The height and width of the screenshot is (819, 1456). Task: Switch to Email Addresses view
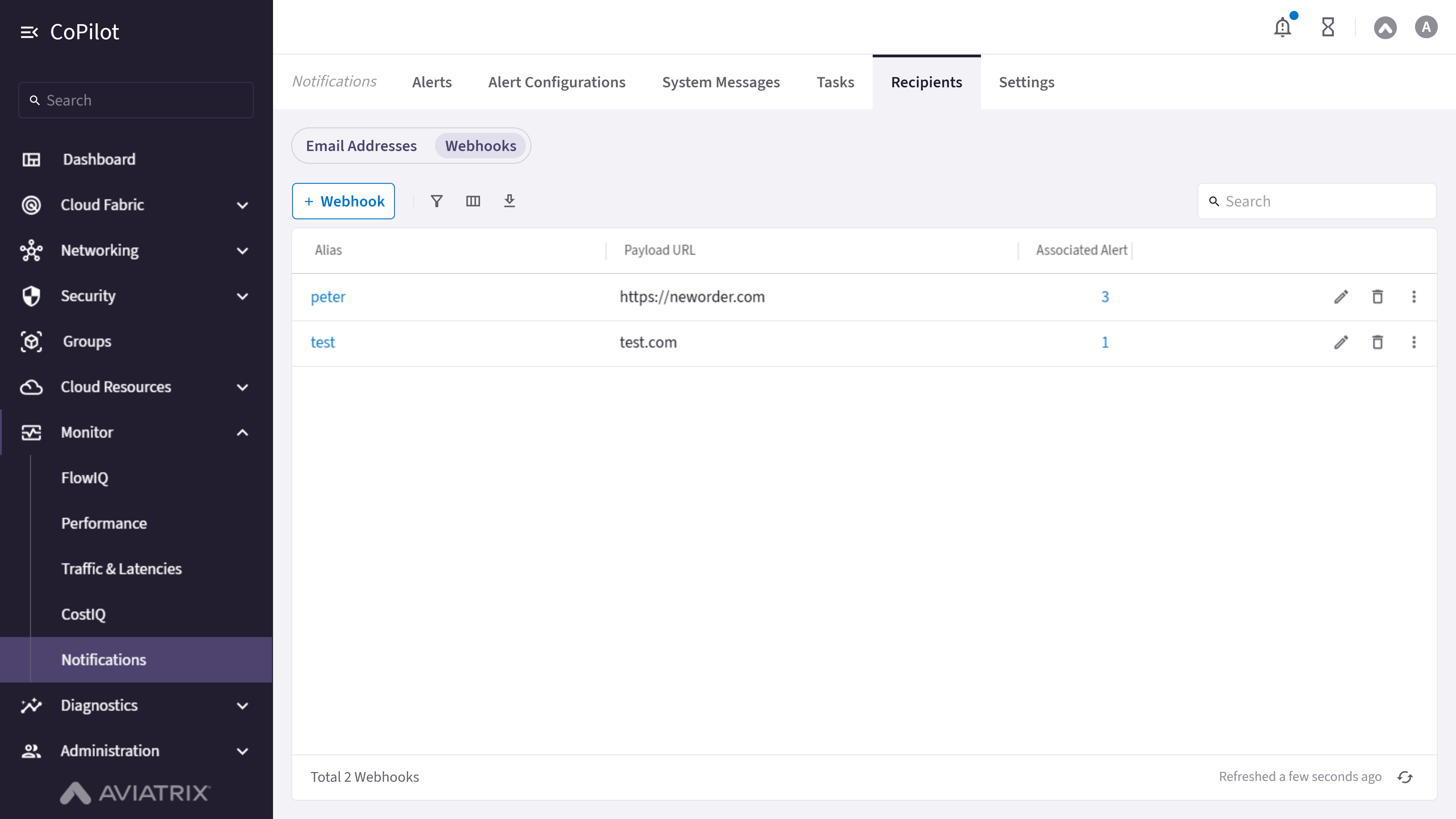tap(361, 146)
